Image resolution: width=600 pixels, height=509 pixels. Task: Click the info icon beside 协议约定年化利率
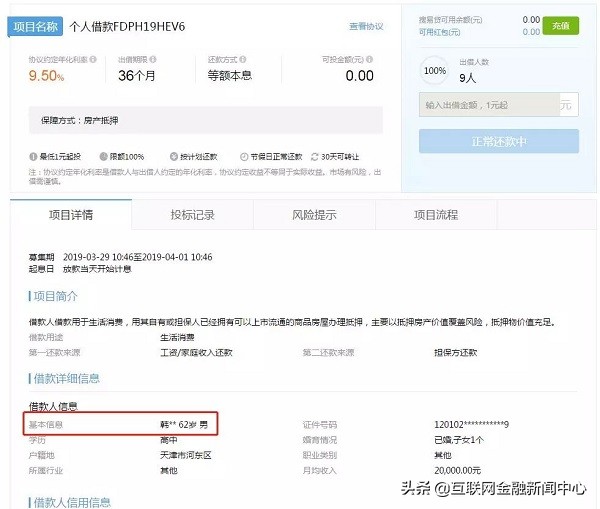click(x=93, y=59)
